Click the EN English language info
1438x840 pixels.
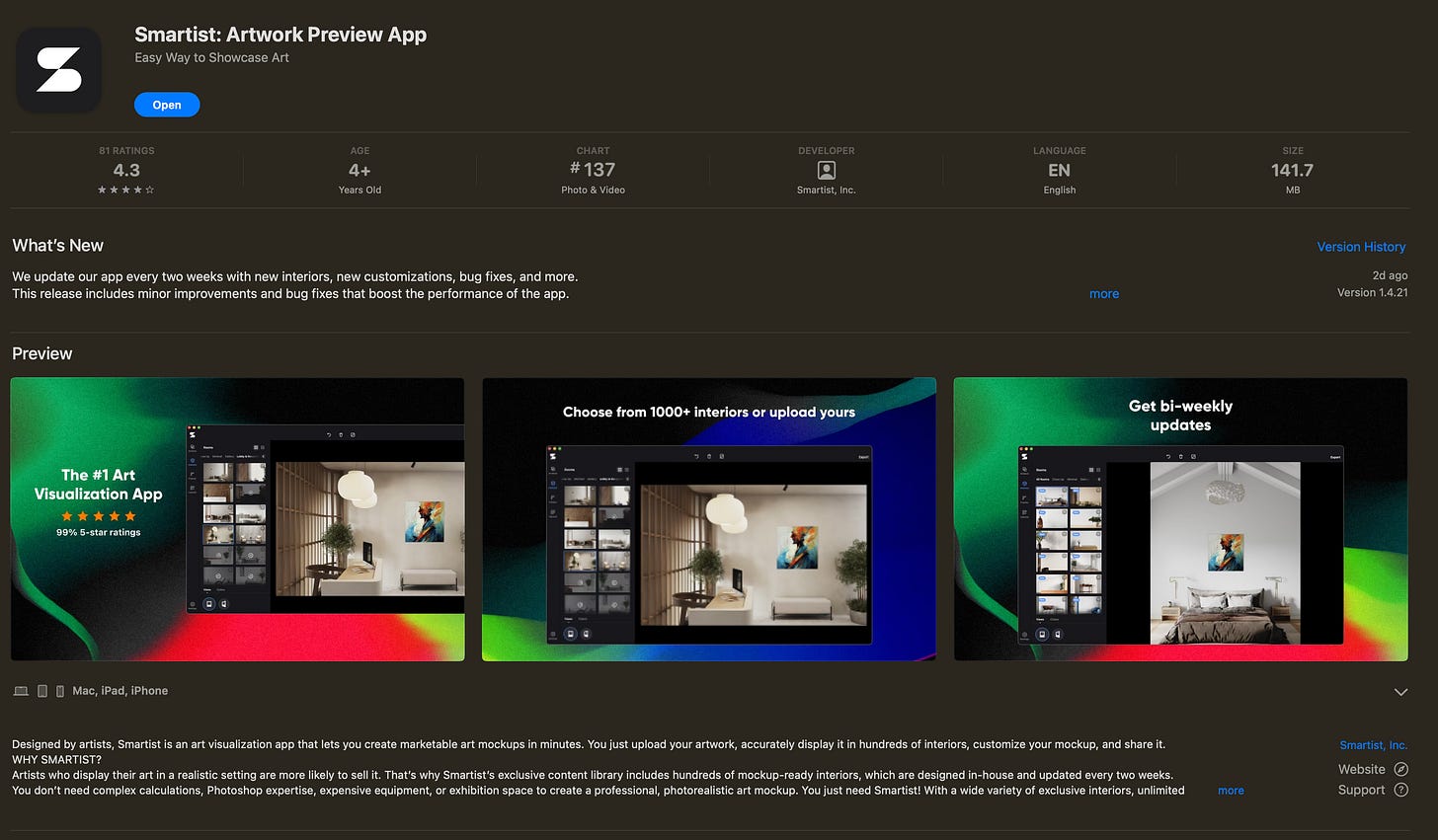(x=1060, y=170)
